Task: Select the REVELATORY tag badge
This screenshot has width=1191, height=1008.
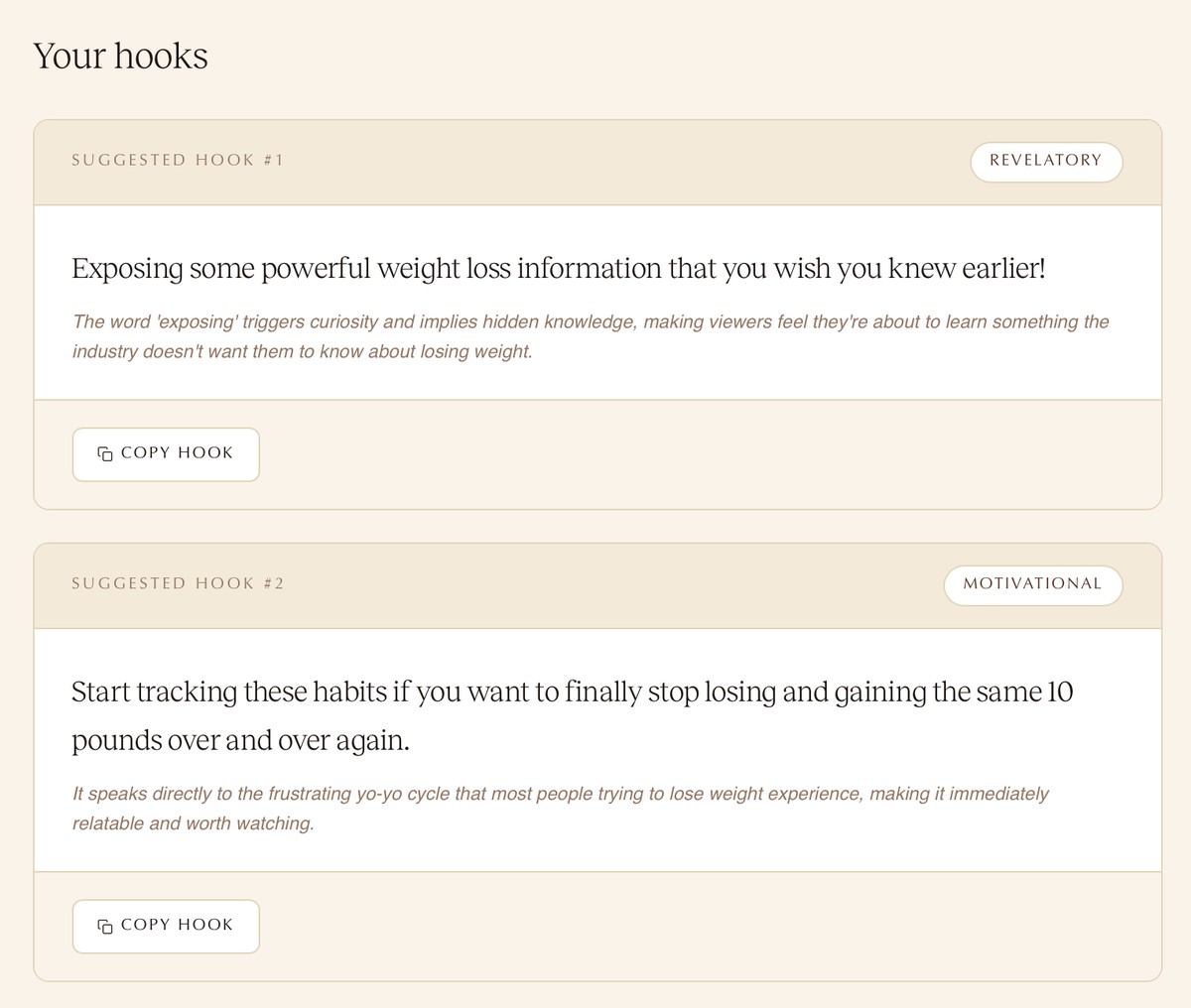Action: click(x=1046, y=162)
